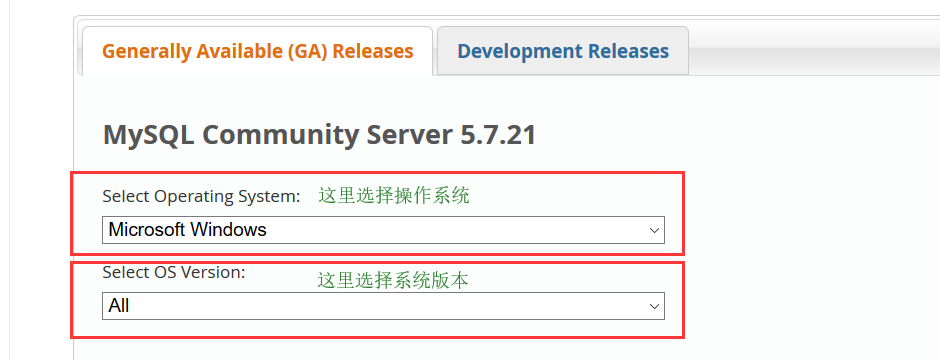Expand the OS Version dropdown showing All

383,306
